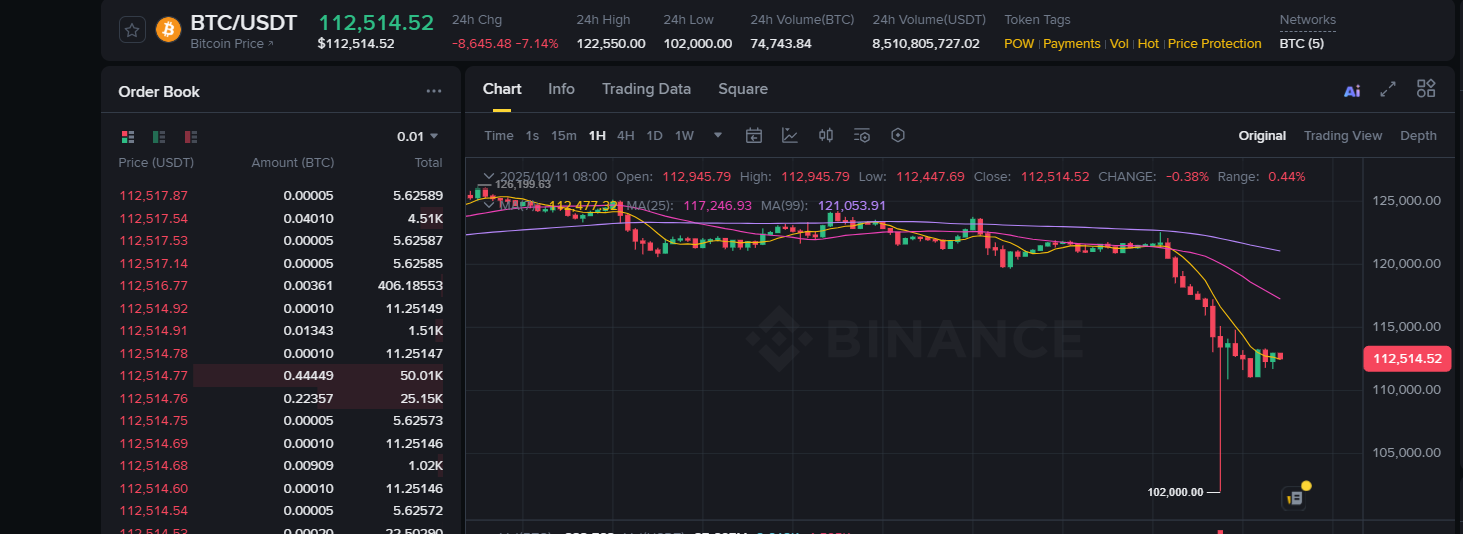
Task: Show both buy and sell orders view
Action: point(128,136)
